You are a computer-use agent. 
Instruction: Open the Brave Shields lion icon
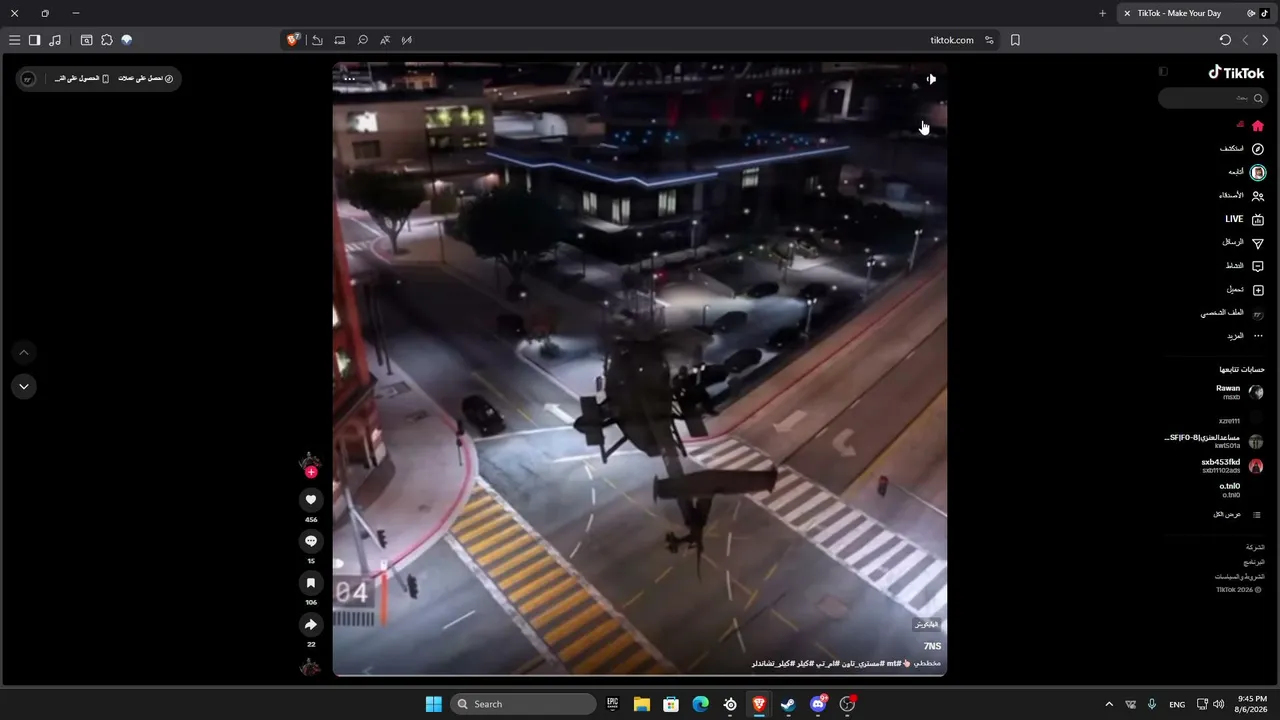click(293, 40)
